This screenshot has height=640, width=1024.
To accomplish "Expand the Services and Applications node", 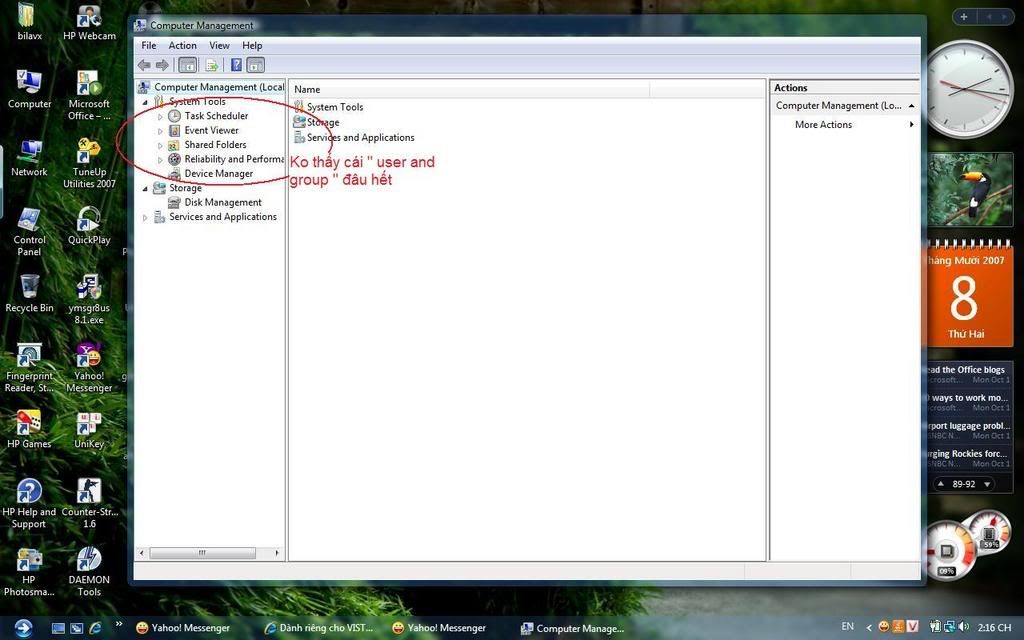I will point(145,217).
